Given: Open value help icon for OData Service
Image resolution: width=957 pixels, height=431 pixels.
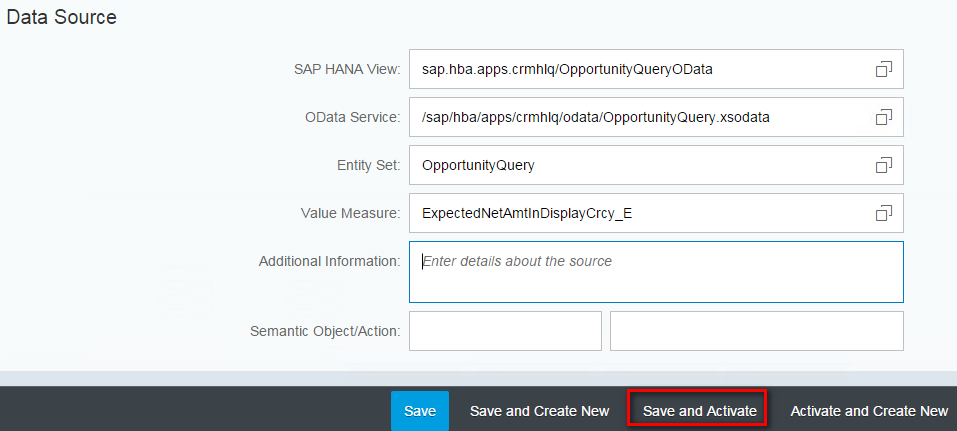Looking at the screenshot, I should 884,117.
